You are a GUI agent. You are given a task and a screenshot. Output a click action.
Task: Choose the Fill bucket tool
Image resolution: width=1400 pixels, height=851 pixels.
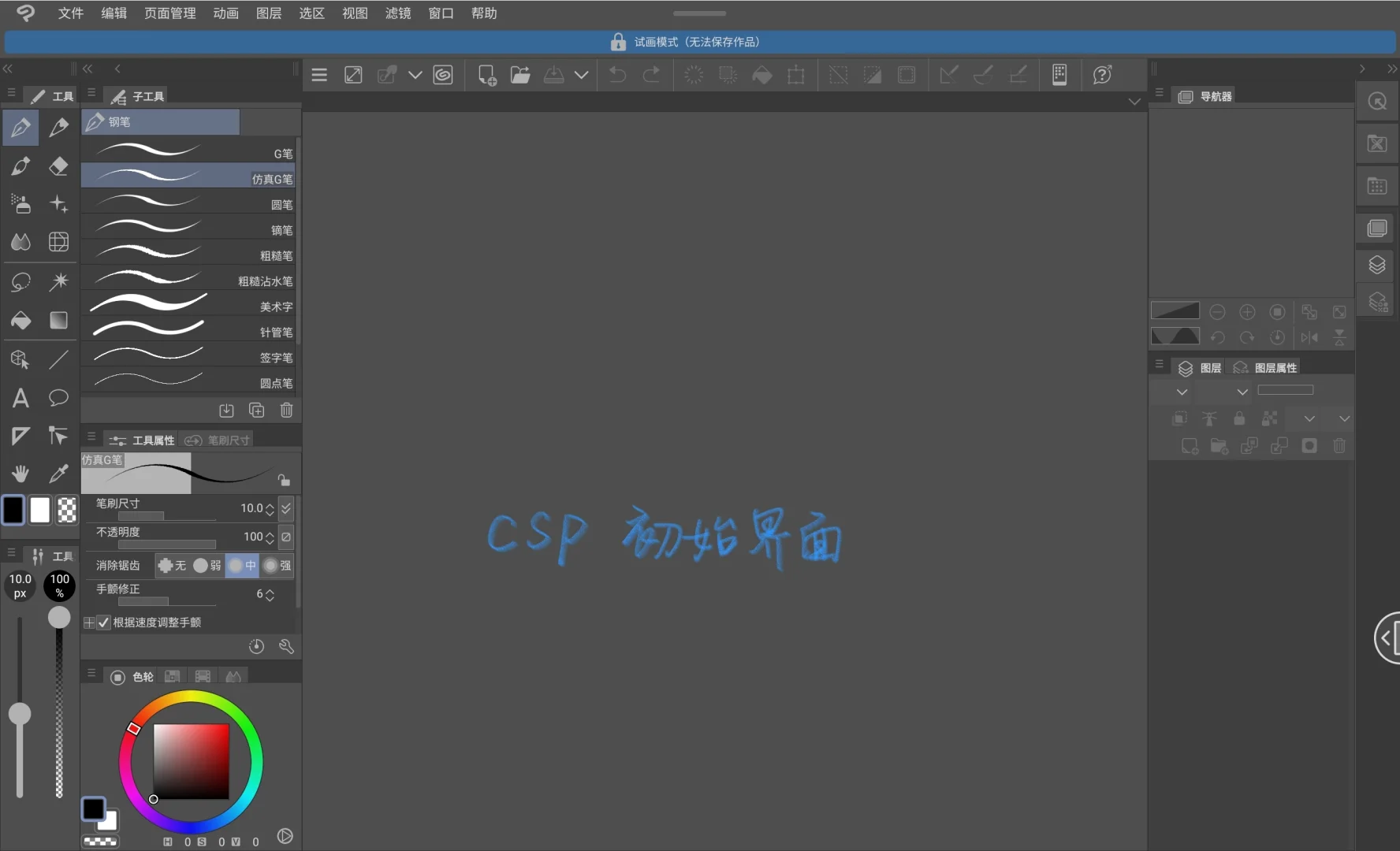click(21, 320)
